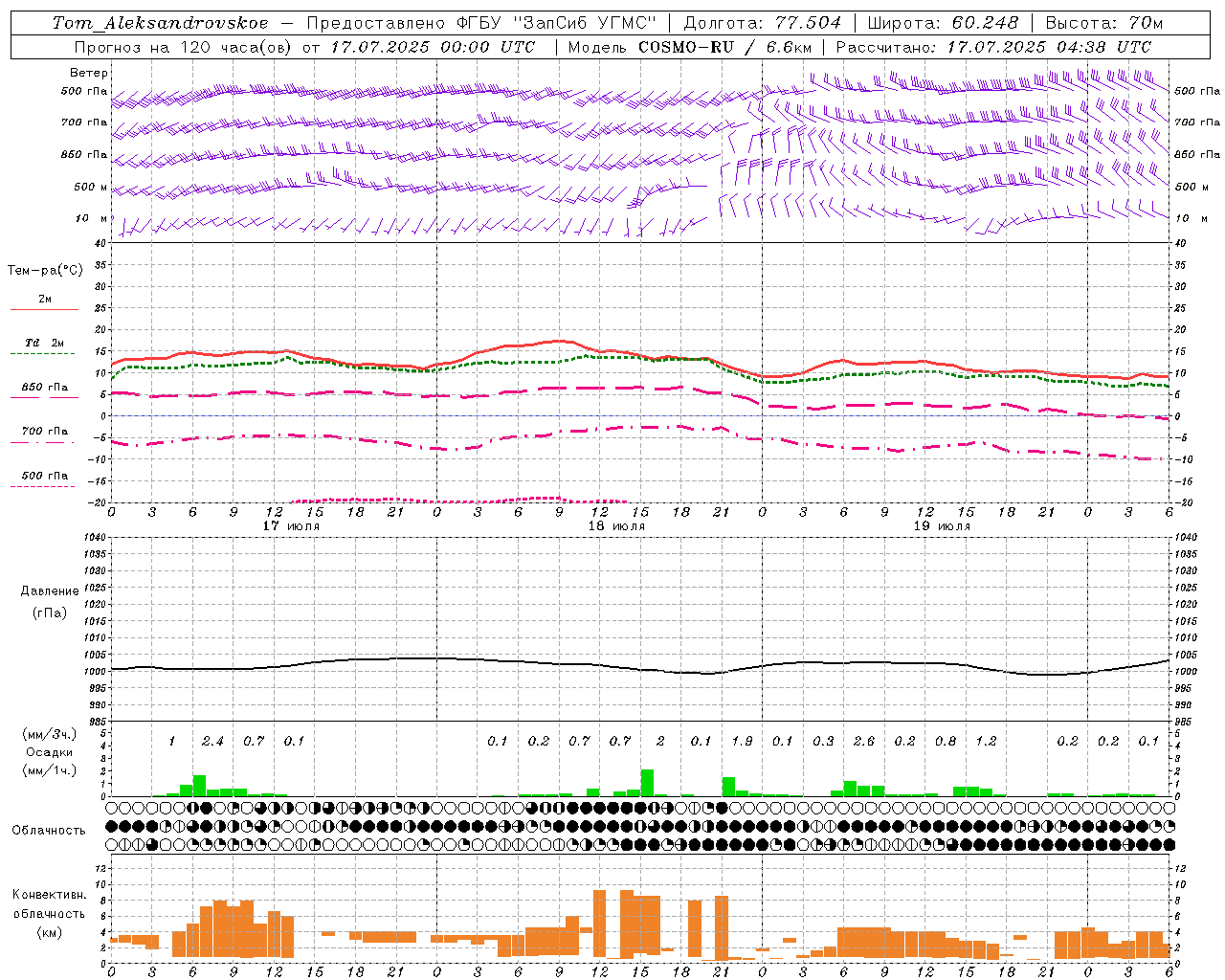Click the (мм/3ч.) precipitation label
Image resolution: width=1225 pixels, height=980 pixels.
click(x=50, y=734)
